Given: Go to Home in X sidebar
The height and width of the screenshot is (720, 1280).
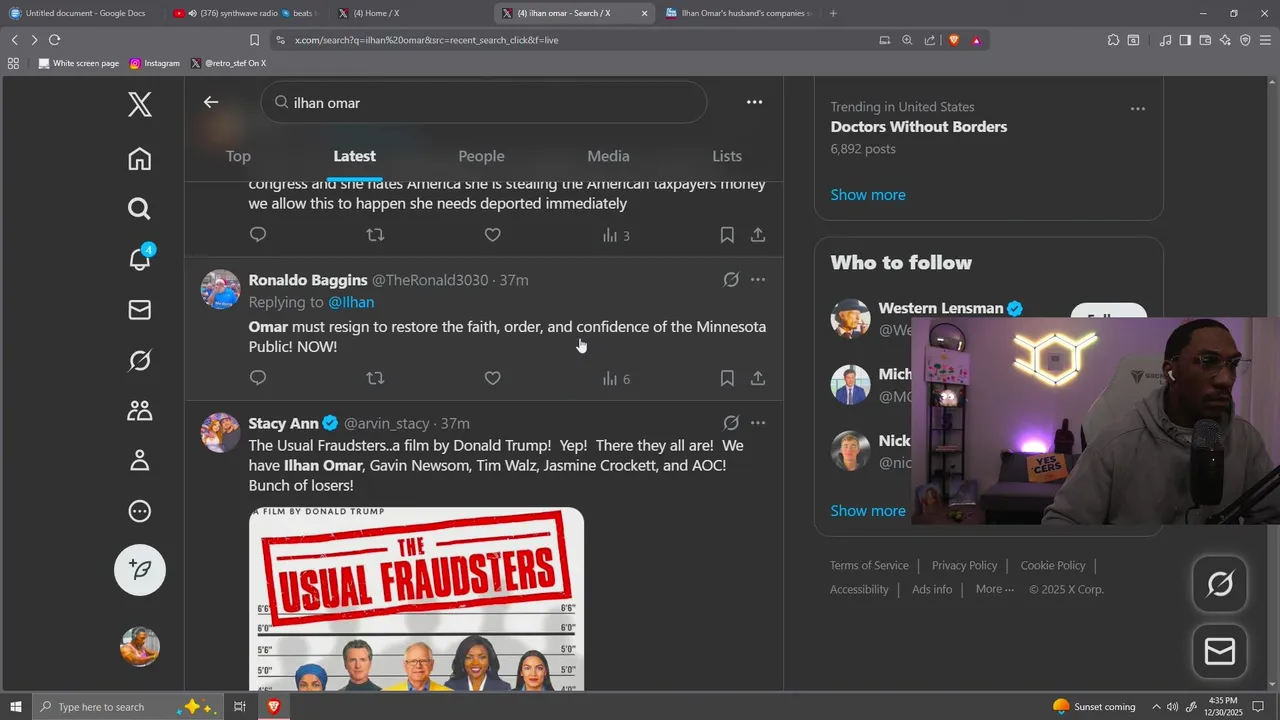Looking at the screenshot, I should click(140, 159).
